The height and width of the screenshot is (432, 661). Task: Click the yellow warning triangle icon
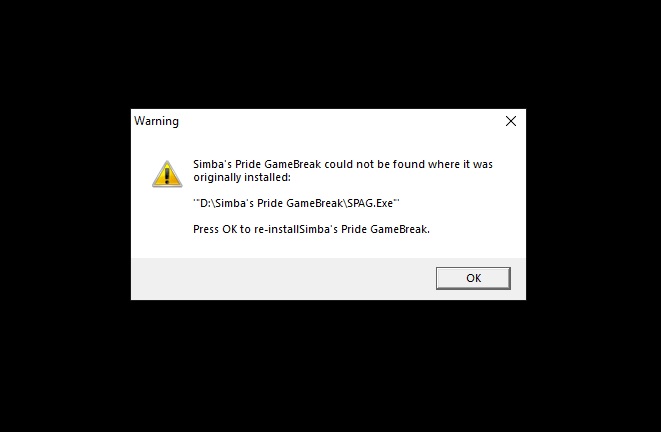(x=167, y=174)
